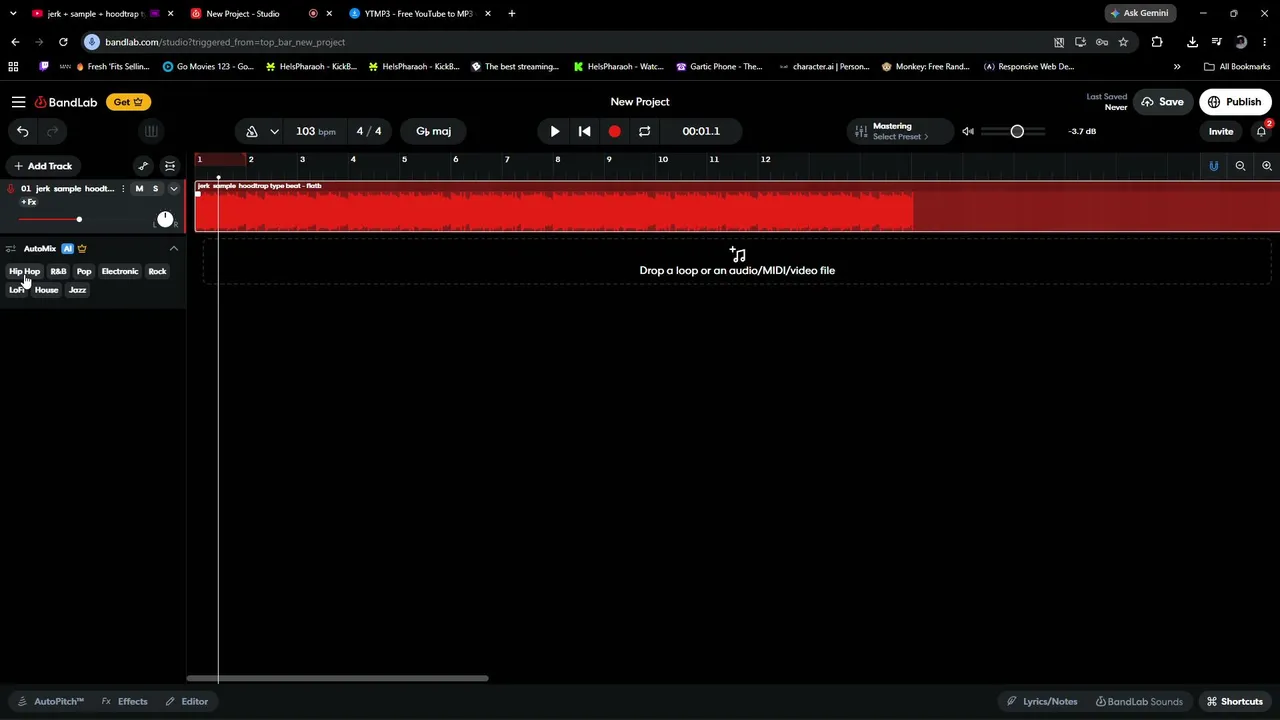The width and height of the screenshot is (1280, 720).
Task: Select the Pop AutoMix genre
Action: [84, 271]
